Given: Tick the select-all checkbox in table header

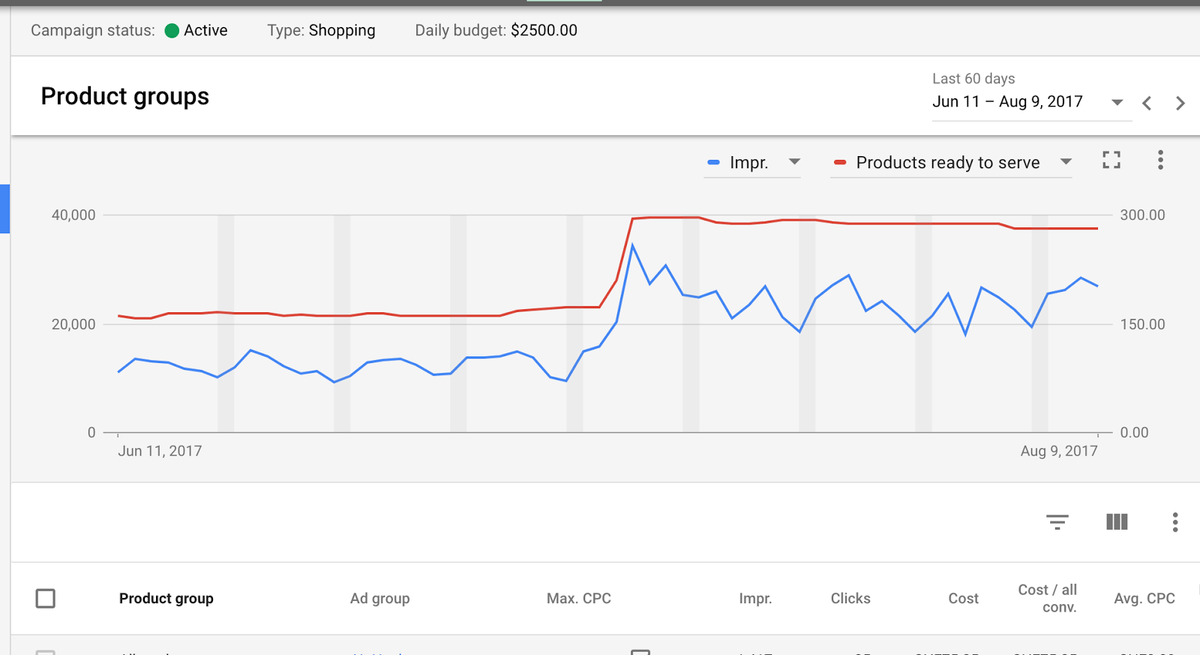Looking at the screenshot, I should (x=45, y=598).
